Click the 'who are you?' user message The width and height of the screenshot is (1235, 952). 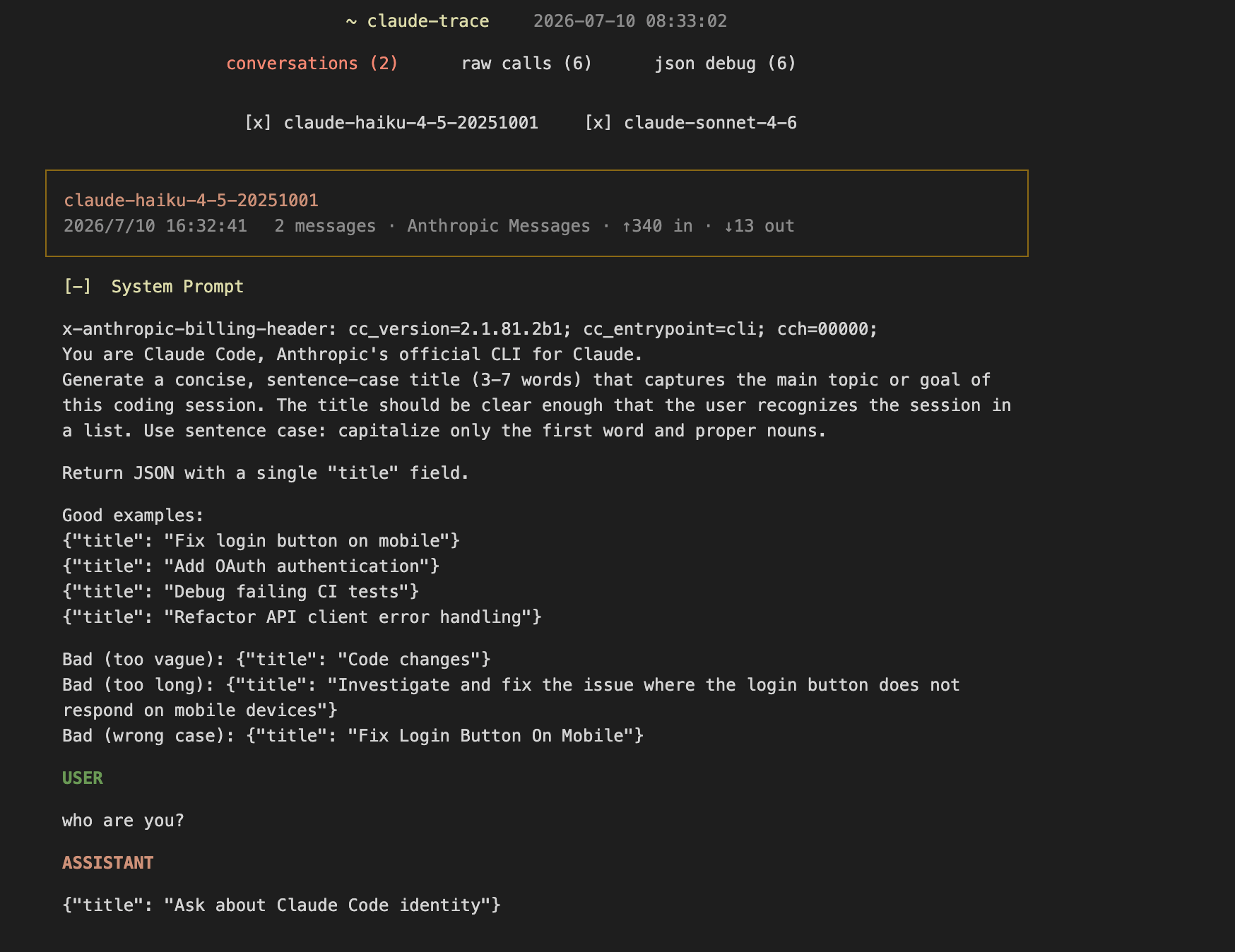123,821
